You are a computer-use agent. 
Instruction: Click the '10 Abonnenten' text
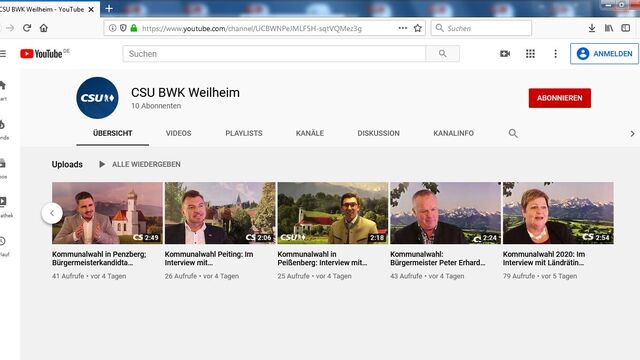[x=156, y=106]
